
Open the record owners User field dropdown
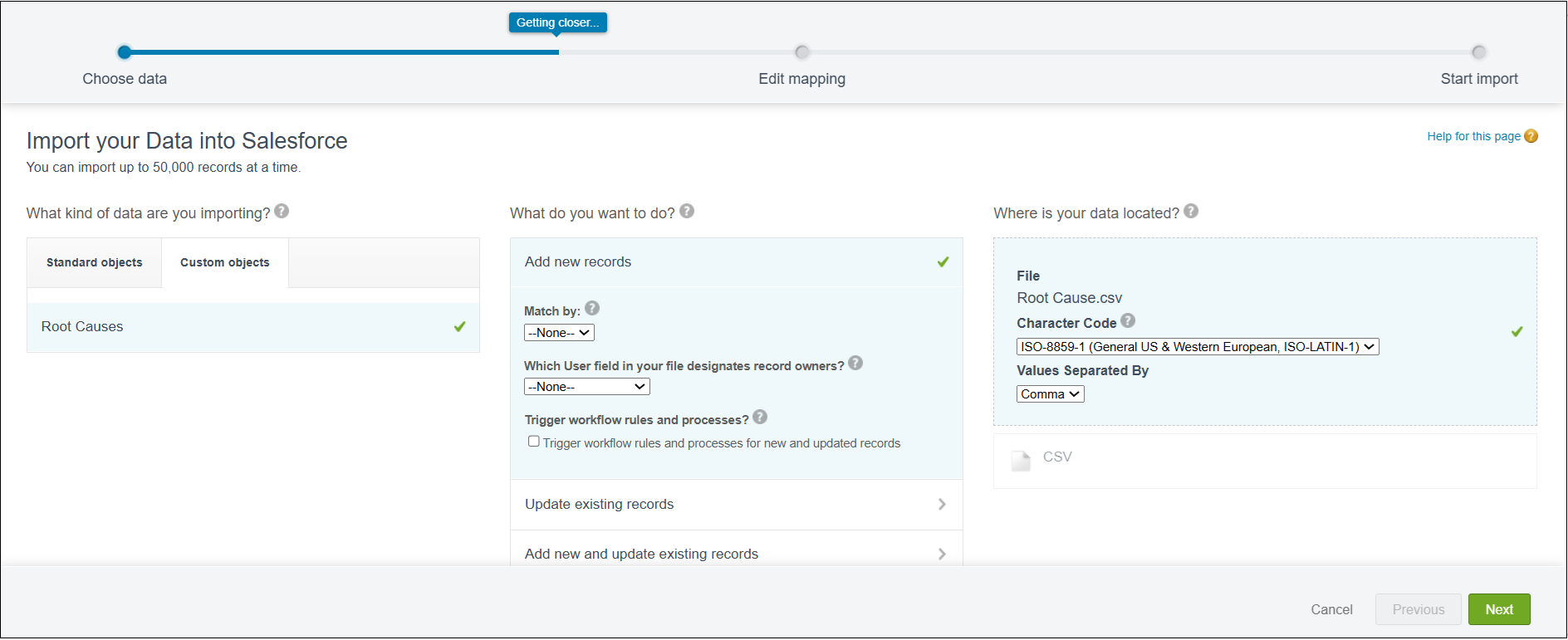[586, 387]
